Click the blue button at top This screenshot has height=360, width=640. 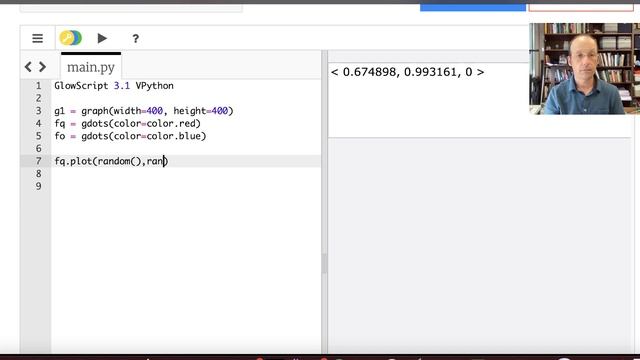pos(473,7)
